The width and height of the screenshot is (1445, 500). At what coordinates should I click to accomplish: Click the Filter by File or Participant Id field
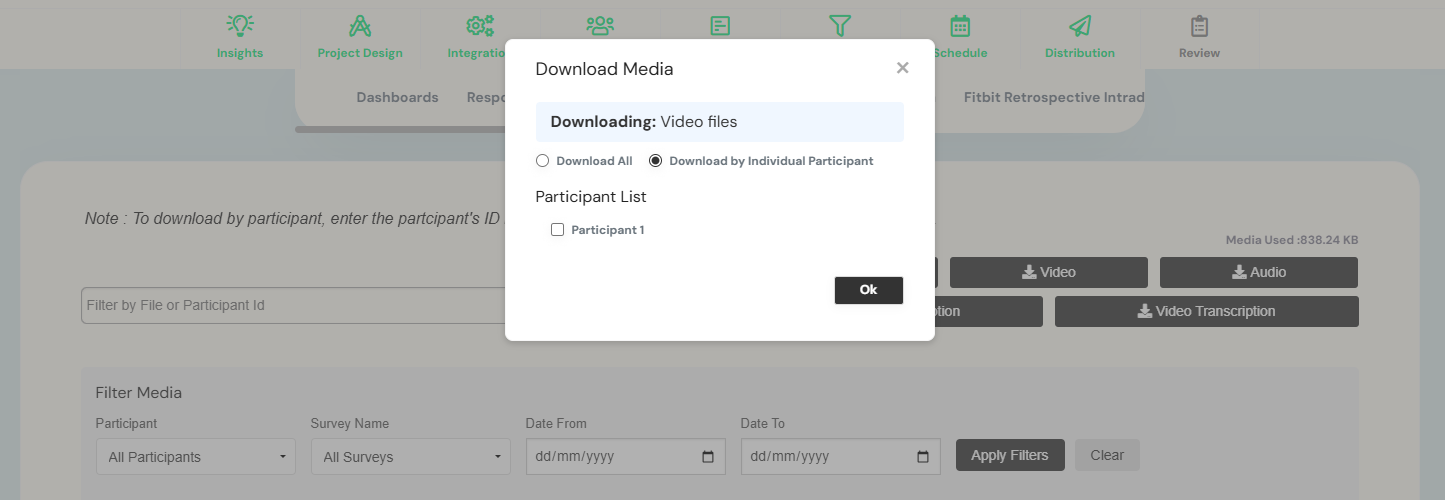click(x=293, y=305)
